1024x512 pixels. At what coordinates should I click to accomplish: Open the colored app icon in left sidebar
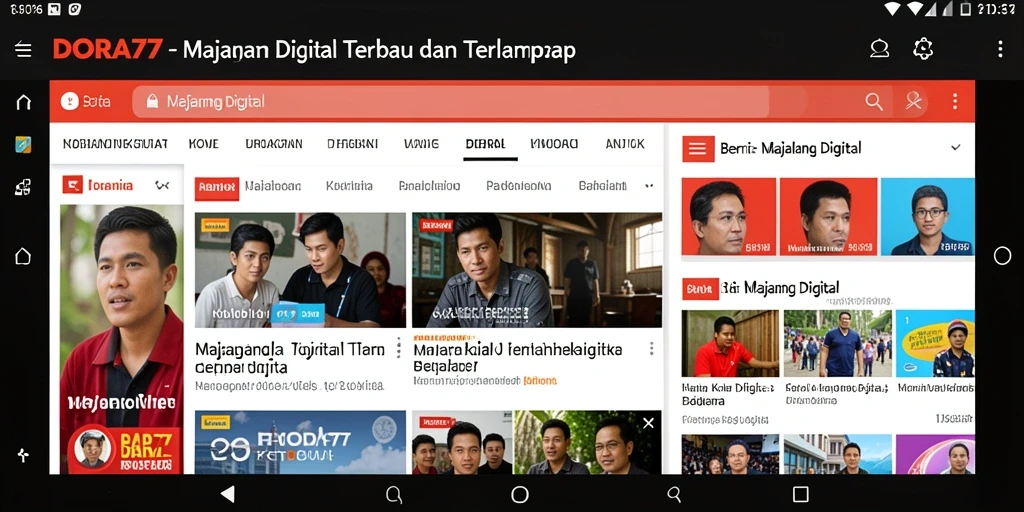pyautogui.click(x=24, y=144)
